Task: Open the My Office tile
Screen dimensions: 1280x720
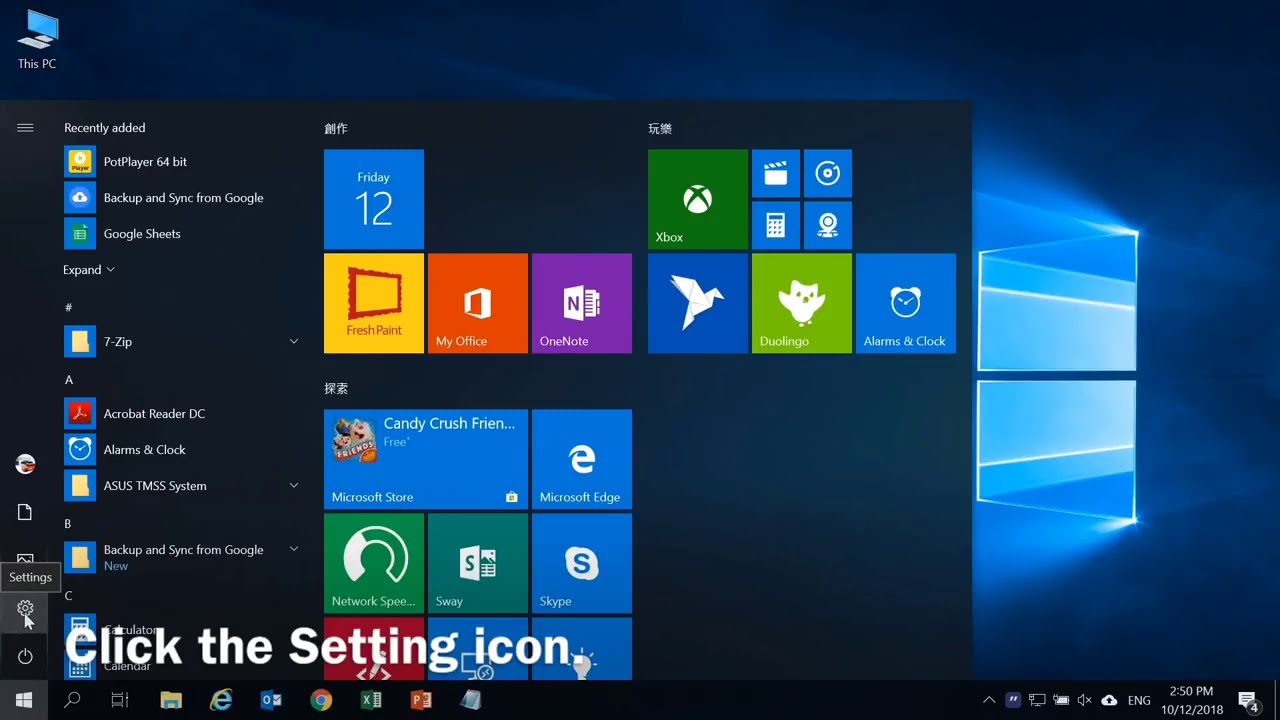Action: pos(478,303)
